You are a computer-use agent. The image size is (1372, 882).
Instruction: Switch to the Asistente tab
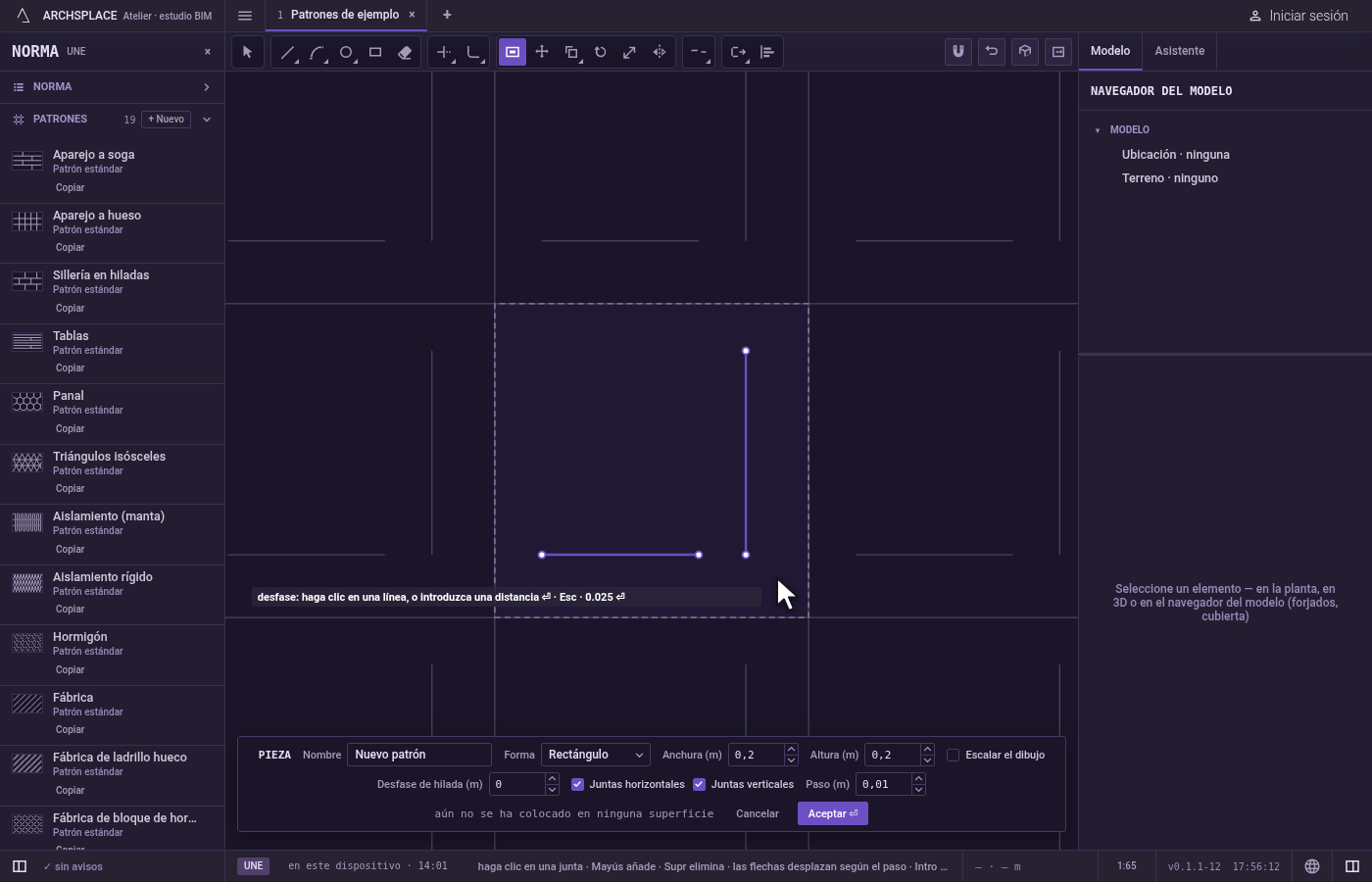1179,51
